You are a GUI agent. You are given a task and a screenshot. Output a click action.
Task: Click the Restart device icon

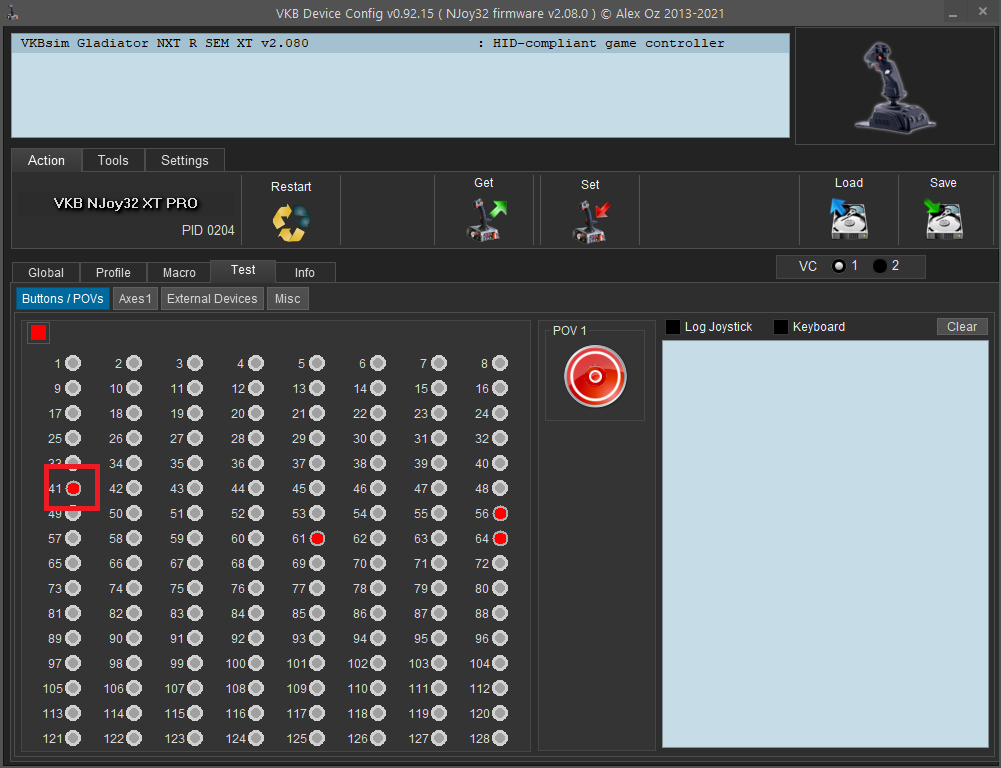coord(291,222)
